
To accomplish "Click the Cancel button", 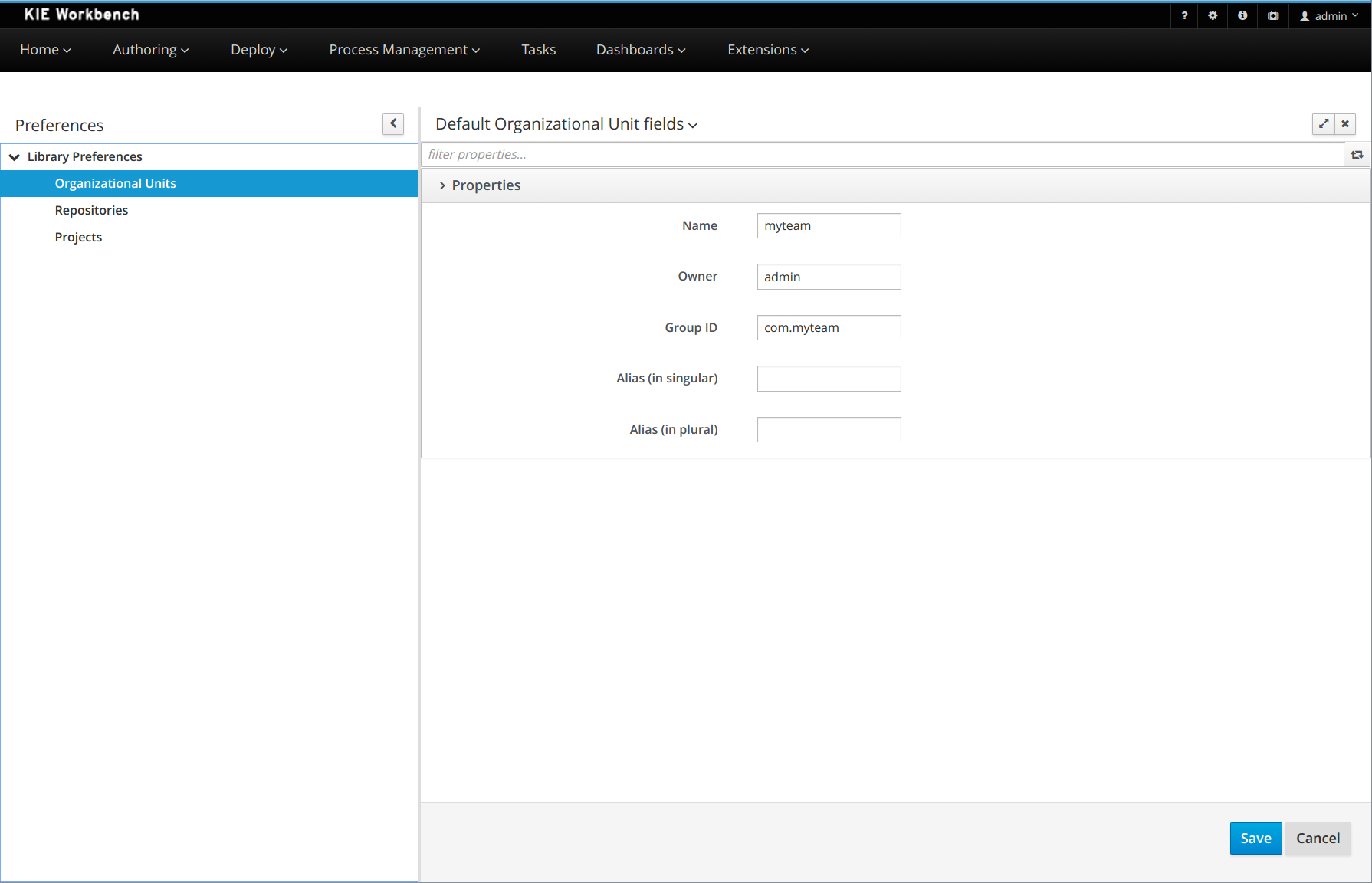I will click(1318, 839).
